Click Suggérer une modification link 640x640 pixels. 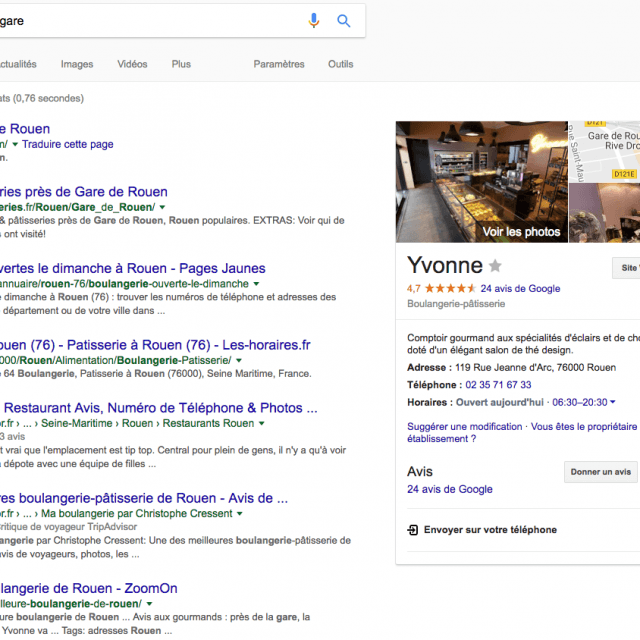pos(464,427)
